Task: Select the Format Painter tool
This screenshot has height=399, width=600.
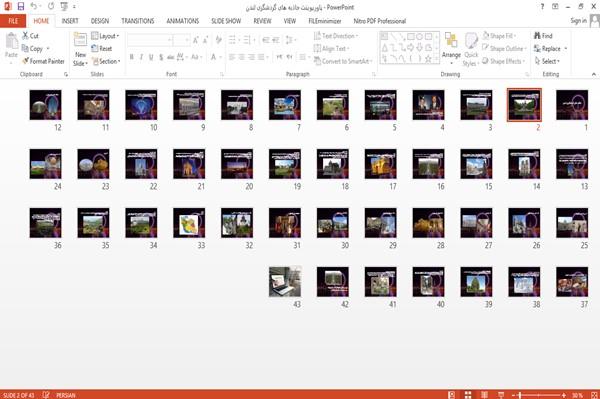Action: click(x=43, y=61)
